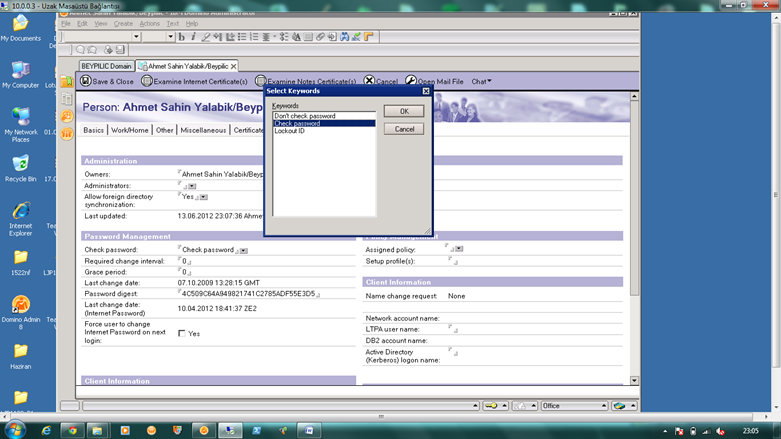
Task: Click the first chat bubble toolbar icon
Action: (80, 50)
